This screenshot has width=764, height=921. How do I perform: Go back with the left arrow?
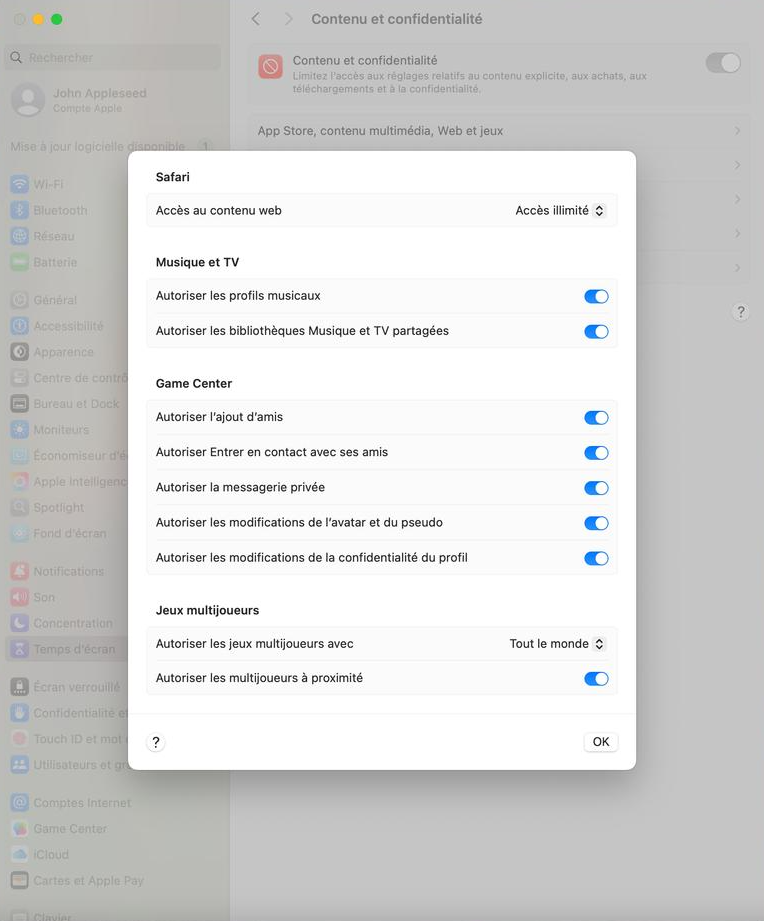255,19
